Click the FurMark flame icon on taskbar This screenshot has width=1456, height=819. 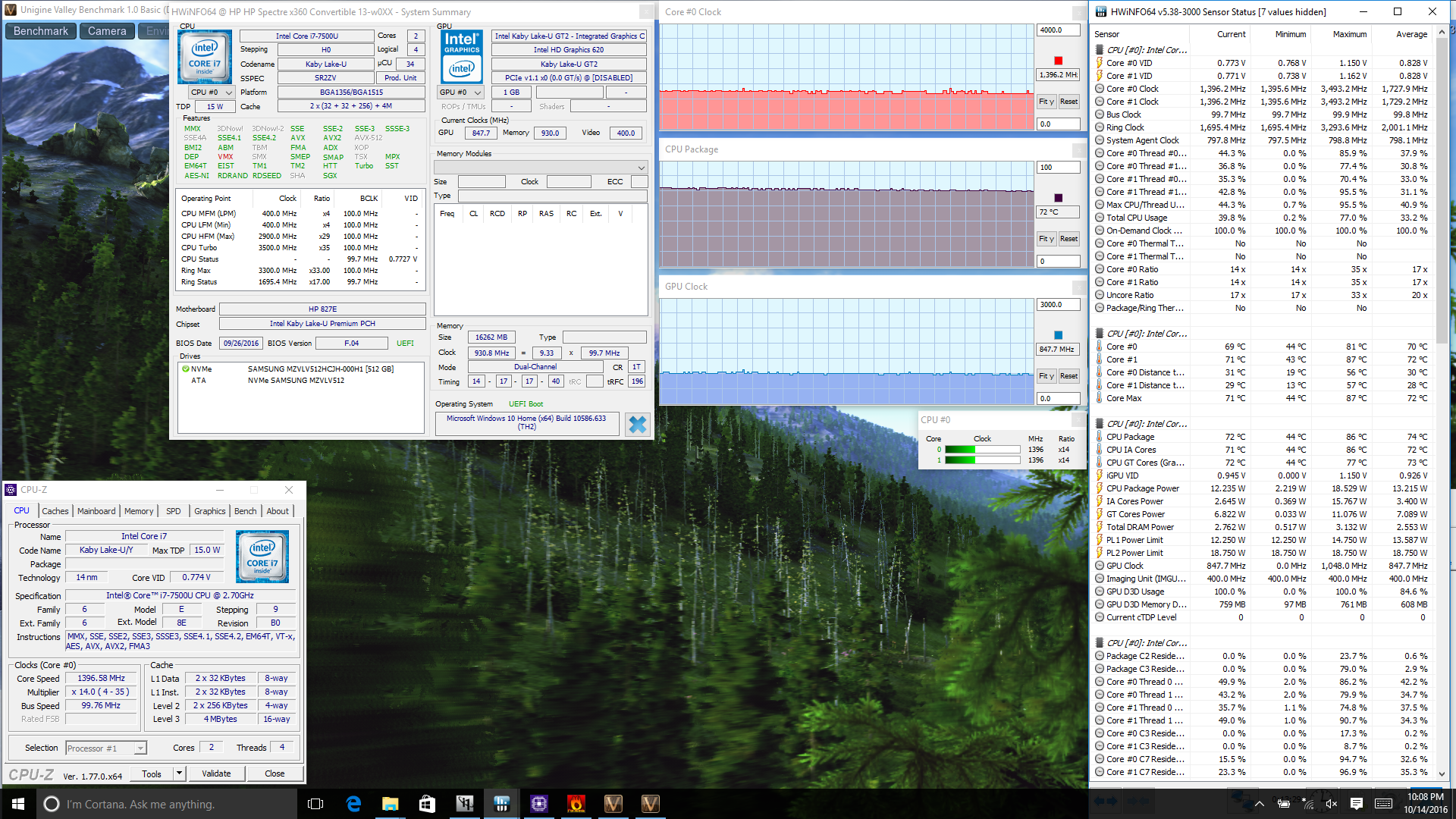point(576,804)
